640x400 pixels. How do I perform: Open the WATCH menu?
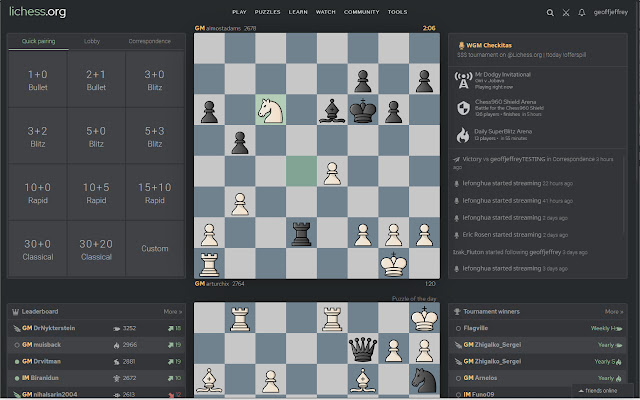point(326,12)
